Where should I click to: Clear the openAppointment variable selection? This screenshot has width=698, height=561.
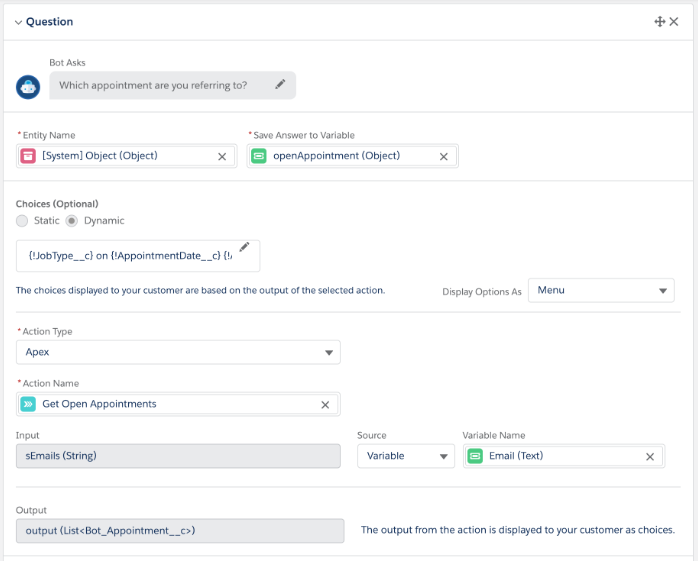(x=443, y=156)
